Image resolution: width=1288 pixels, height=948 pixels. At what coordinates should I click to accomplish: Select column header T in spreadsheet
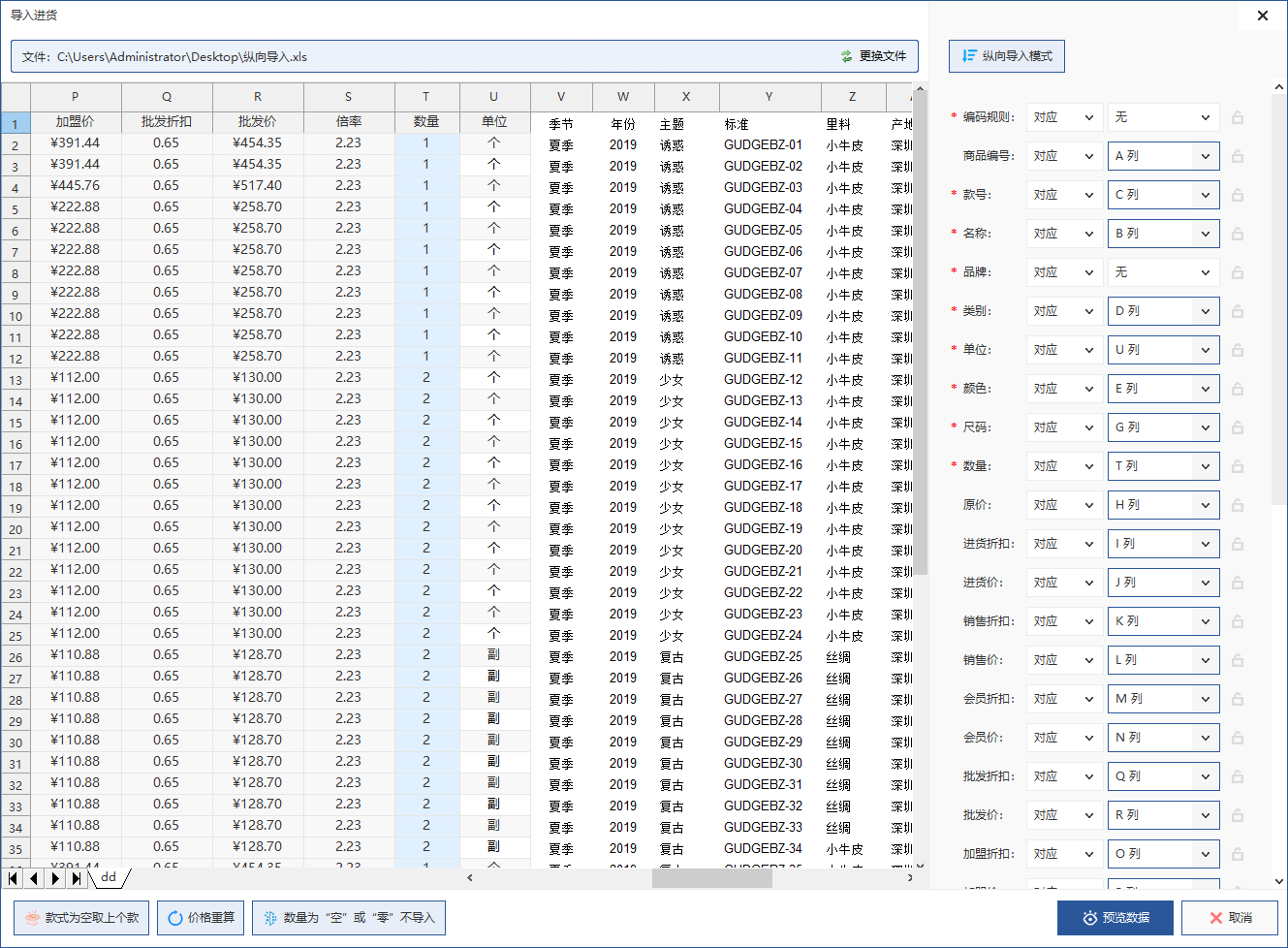click(x=426, y=97)
